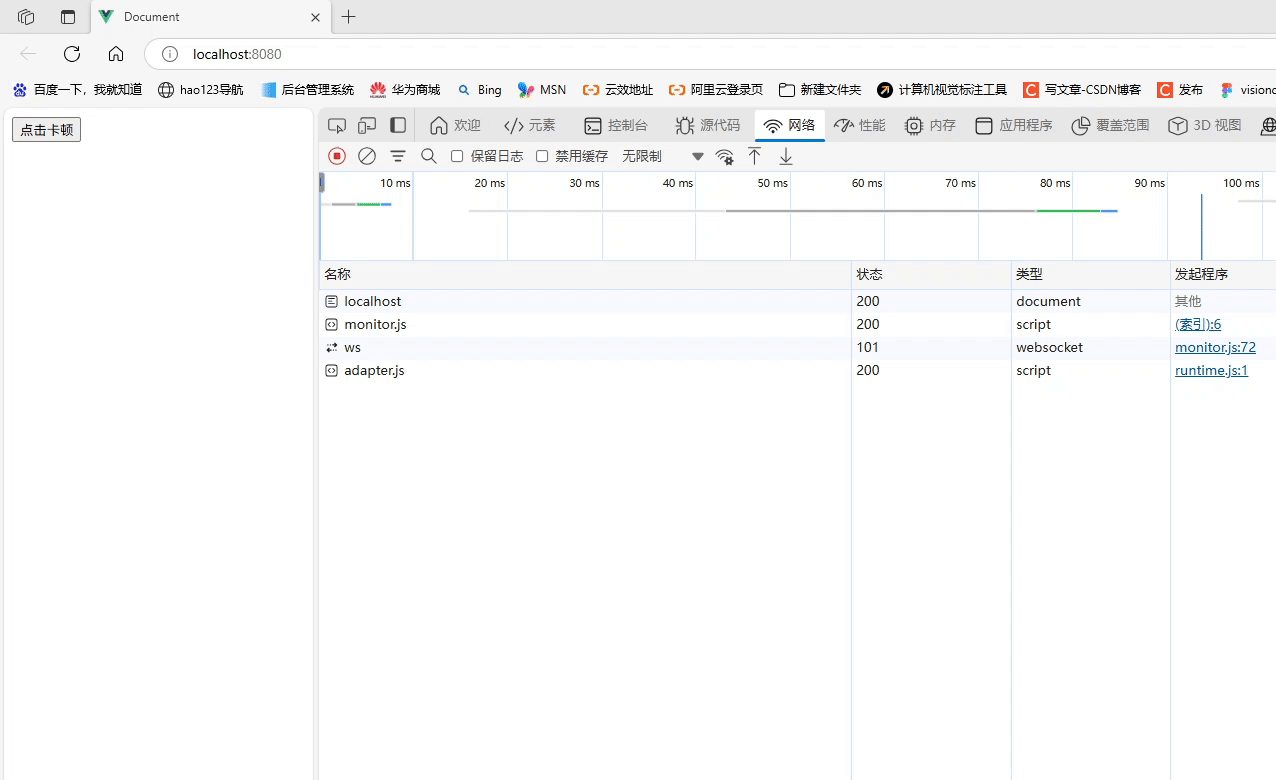The height and width of the screenshot is (780, 1276).
Task: Open the monitor.js:72 initiator link
Action: (x=1215, y=347)
